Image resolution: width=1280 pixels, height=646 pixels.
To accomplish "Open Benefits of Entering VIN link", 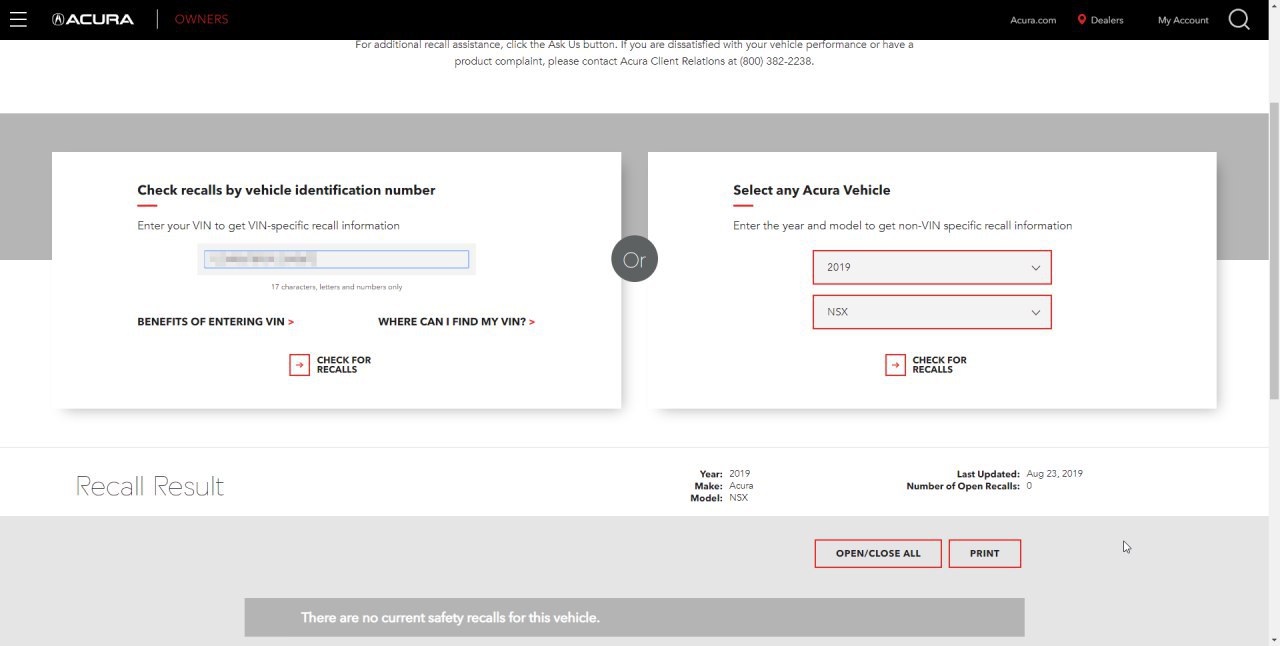I will 215,322.
